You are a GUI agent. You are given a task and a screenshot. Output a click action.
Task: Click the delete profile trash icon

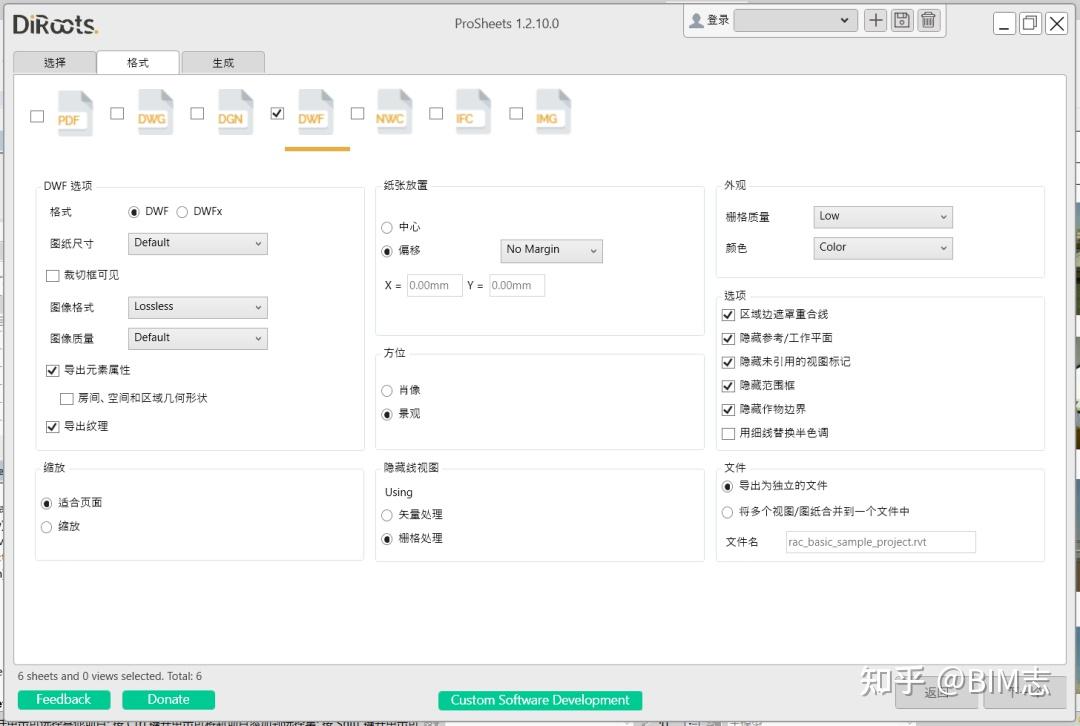click(x=928, y=19)
